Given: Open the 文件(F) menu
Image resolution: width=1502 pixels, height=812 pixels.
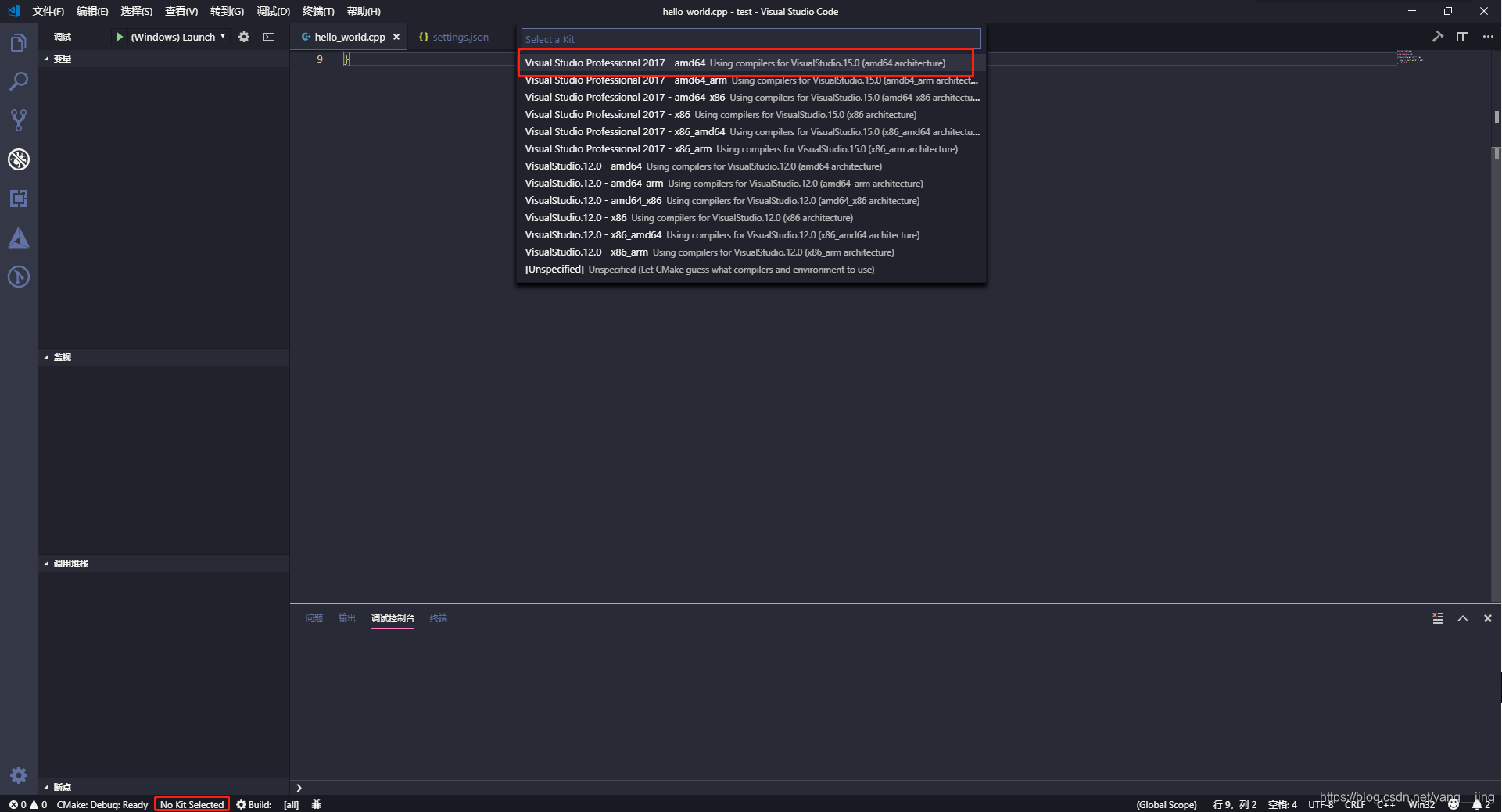Looking at the screenshot, I should pos(48,11).
